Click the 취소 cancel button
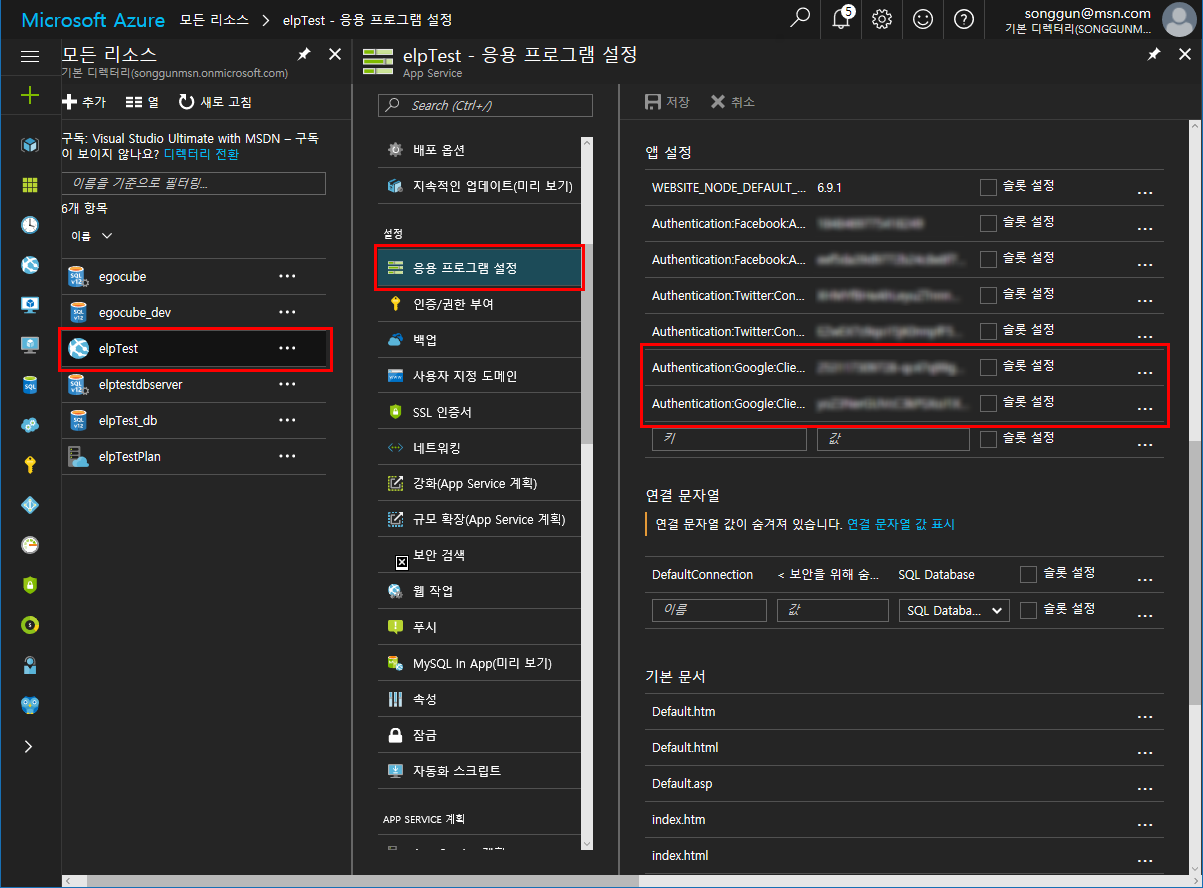 pos(732,102)
